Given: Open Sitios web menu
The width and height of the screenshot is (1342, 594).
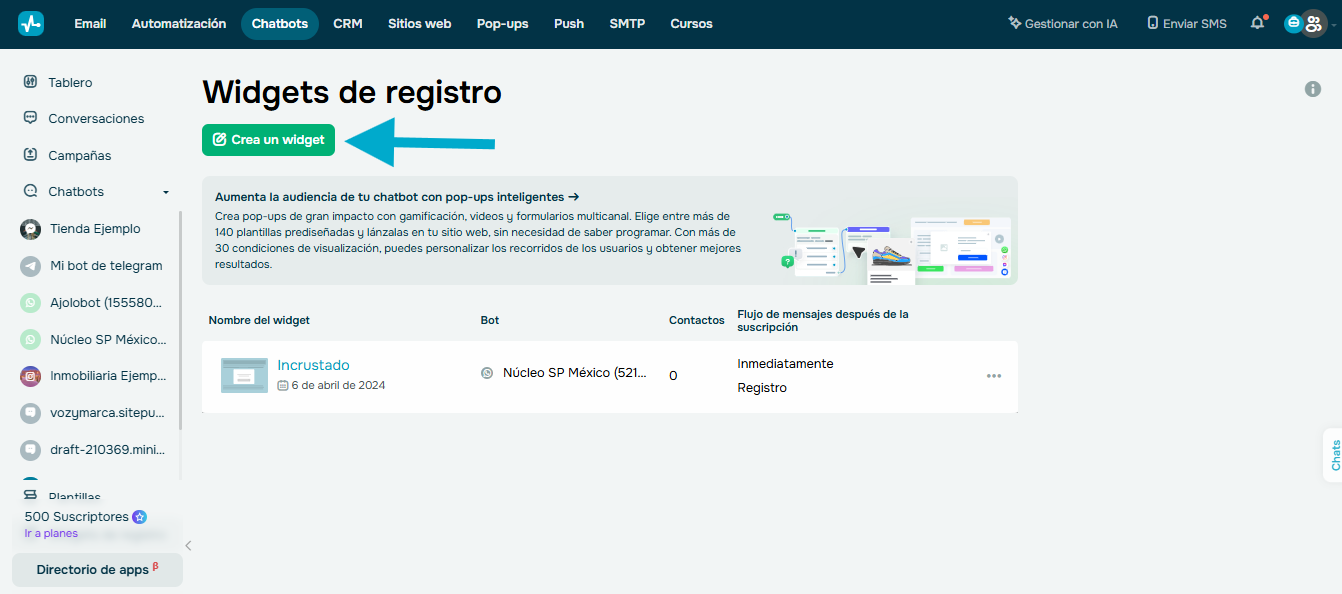Looking at the screenshot, I should point(420,24).
